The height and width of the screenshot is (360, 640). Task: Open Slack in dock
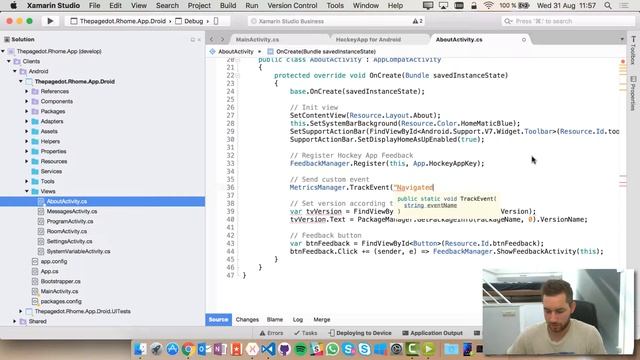(316, 349)
